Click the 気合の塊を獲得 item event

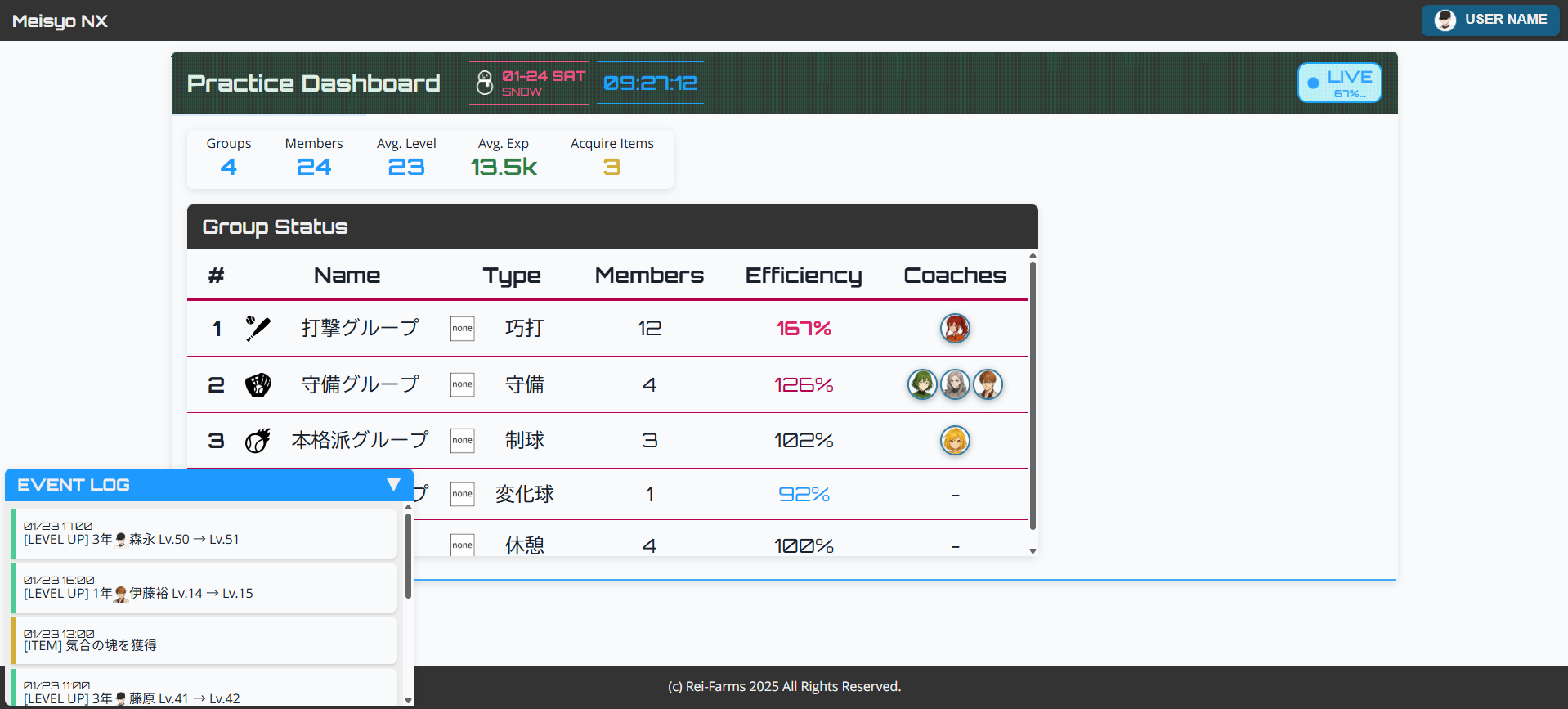pyautogui.click(x=204, y=640)
